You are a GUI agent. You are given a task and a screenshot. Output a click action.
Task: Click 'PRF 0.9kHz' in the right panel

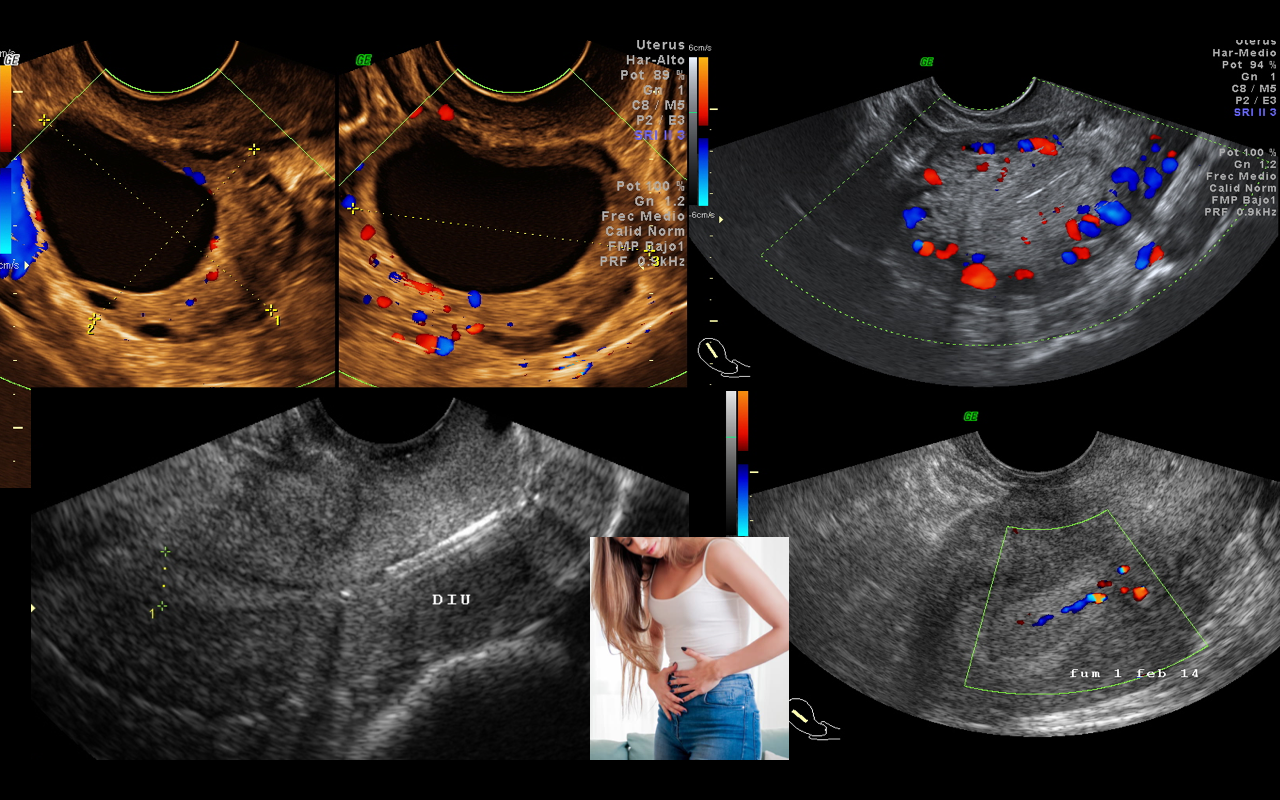click(x=1240, y=212)
